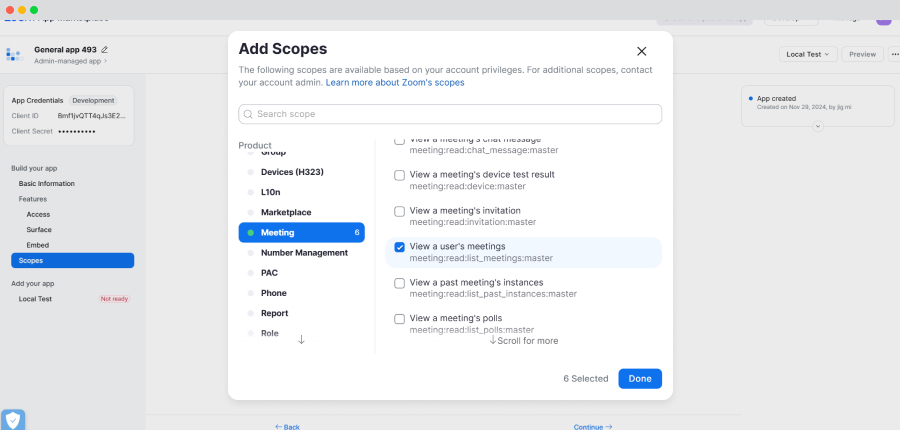This screenshot has height=430, width=900.
Task: Open Local Test in sidebar
Action: click(x=35, y=299)
